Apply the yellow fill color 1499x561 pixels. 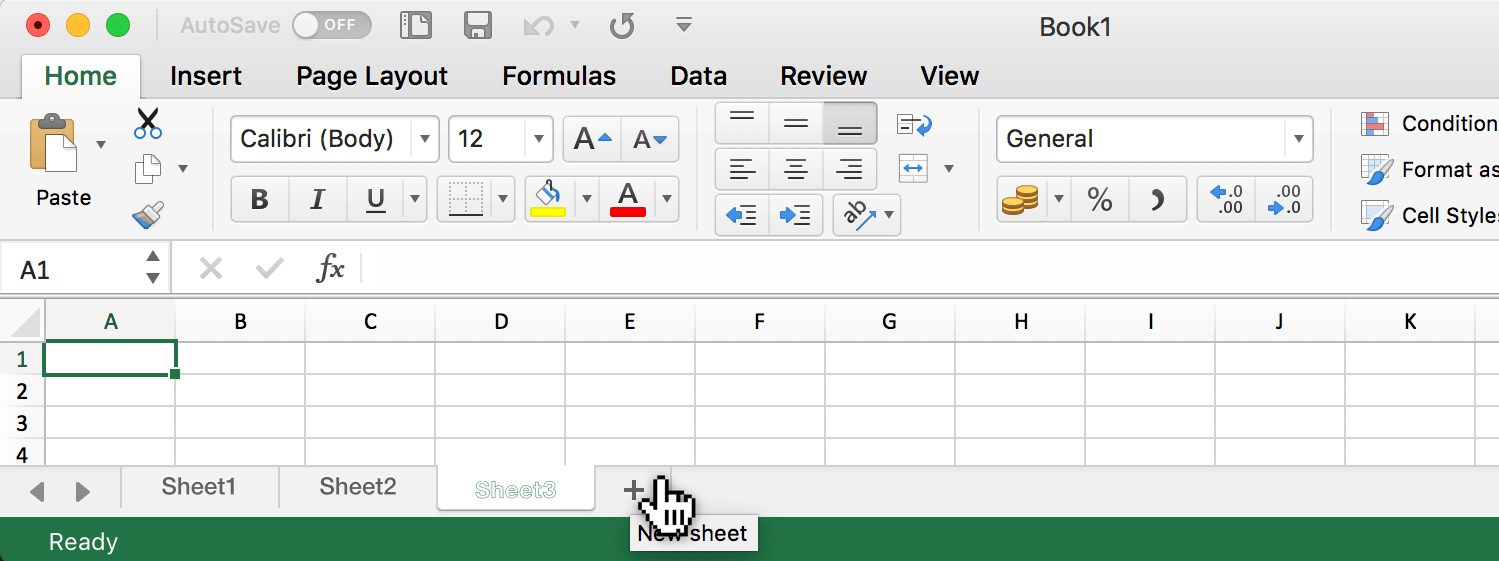547,198
